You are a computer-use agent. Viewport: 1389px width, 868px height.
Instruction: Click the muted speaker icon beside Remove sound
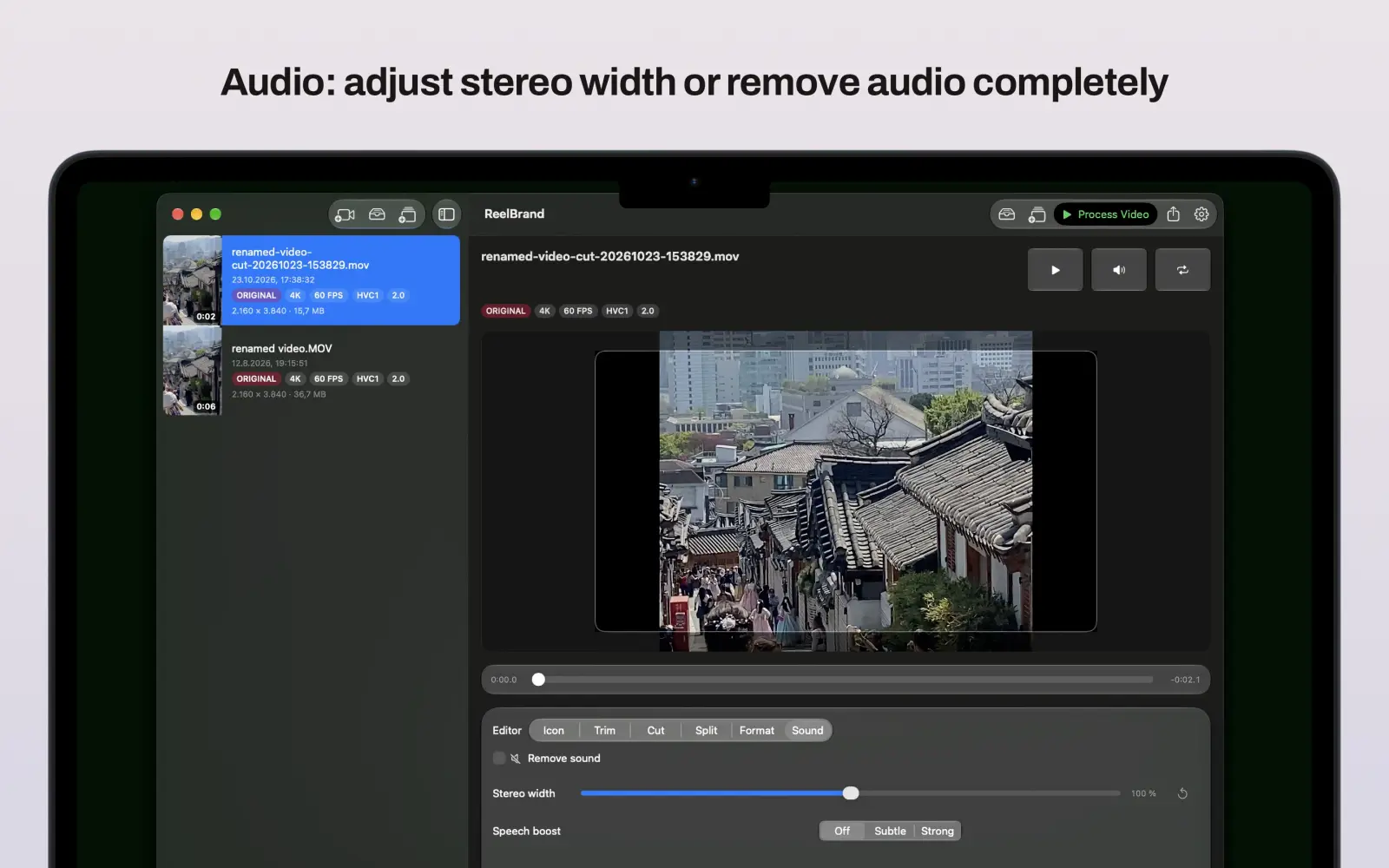[x=516, y=759]
